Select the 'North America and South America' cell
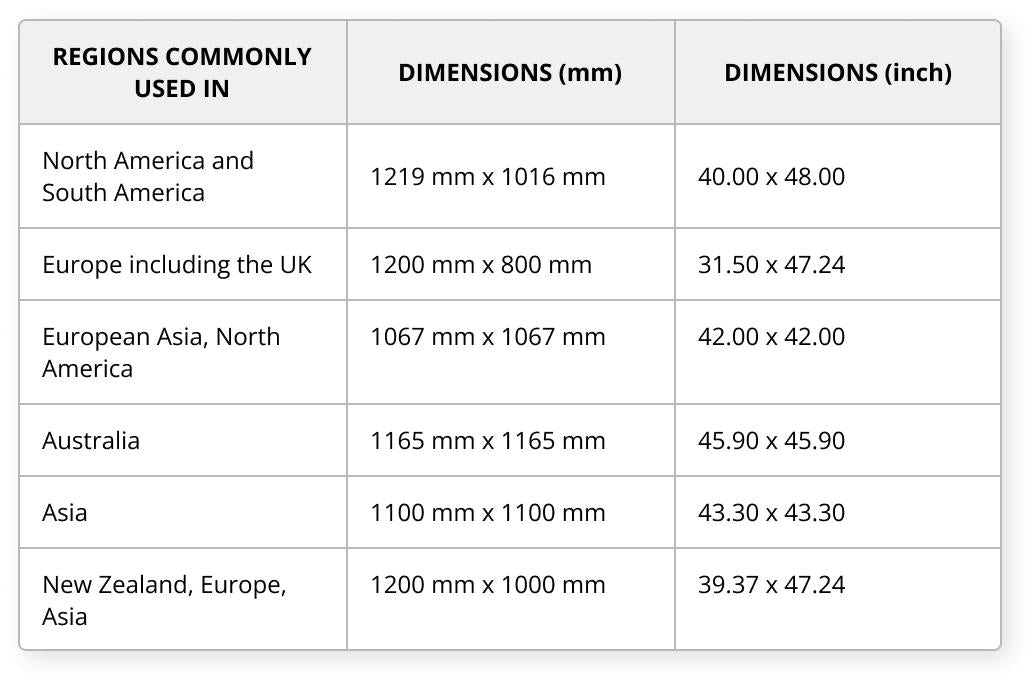1036x685 pixels. pyautogui.click(x=148, y=176)
